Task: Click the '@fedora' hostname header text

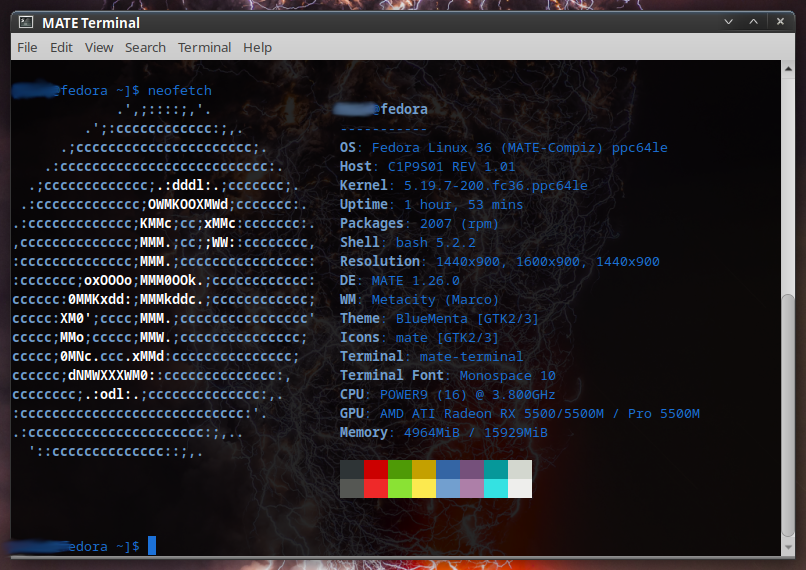Action: 400,109
